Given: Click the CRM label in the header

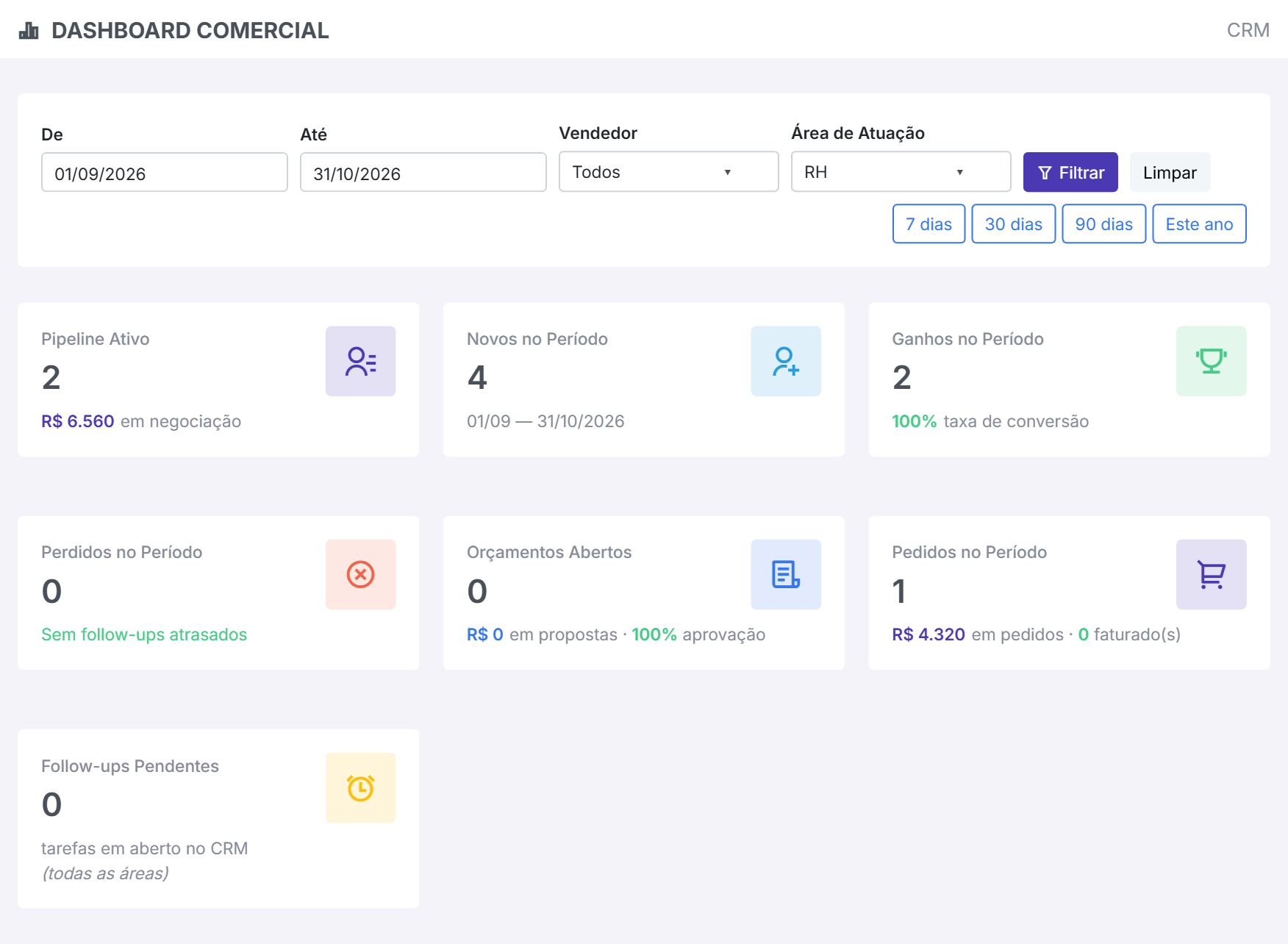Looking at the screenshot, I should 1248,30.
